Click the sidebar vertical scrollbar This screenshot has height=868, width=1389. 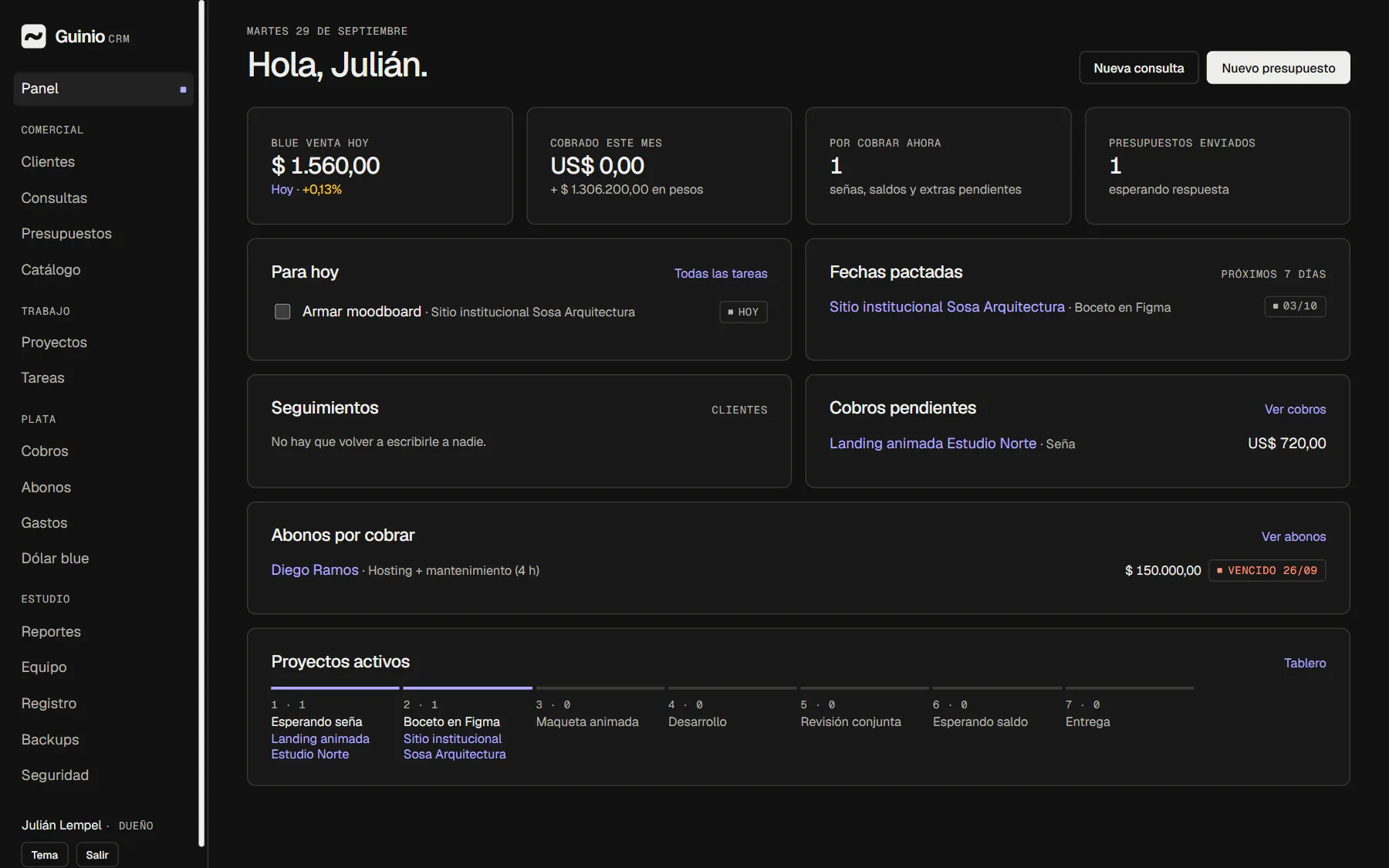pos(202,424)
